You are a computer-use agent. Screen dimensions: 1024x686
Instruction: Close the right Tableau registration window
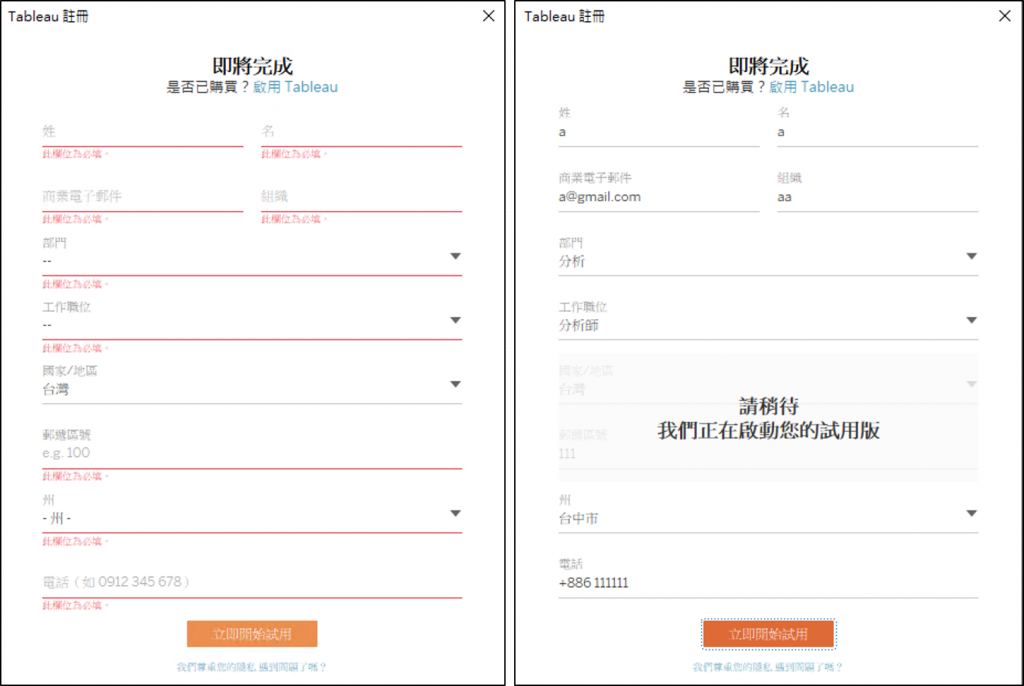pyautogui.click(x=1004, y=16)
